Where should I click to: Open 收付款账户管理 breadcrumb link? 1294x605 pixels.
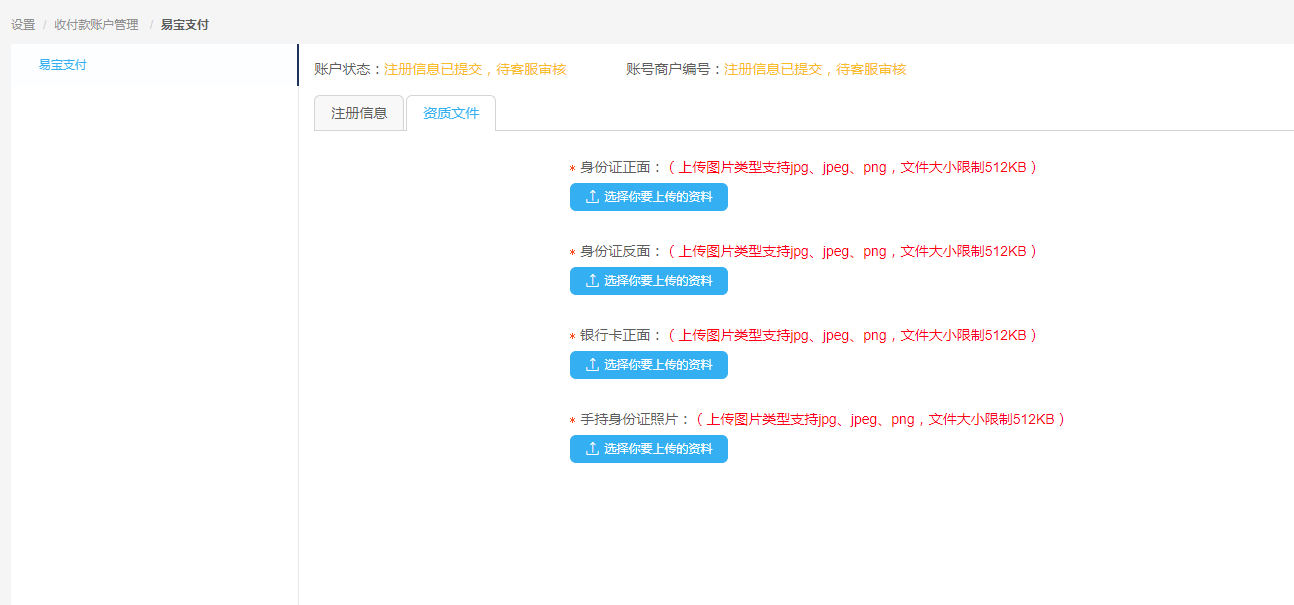(96, 25)
